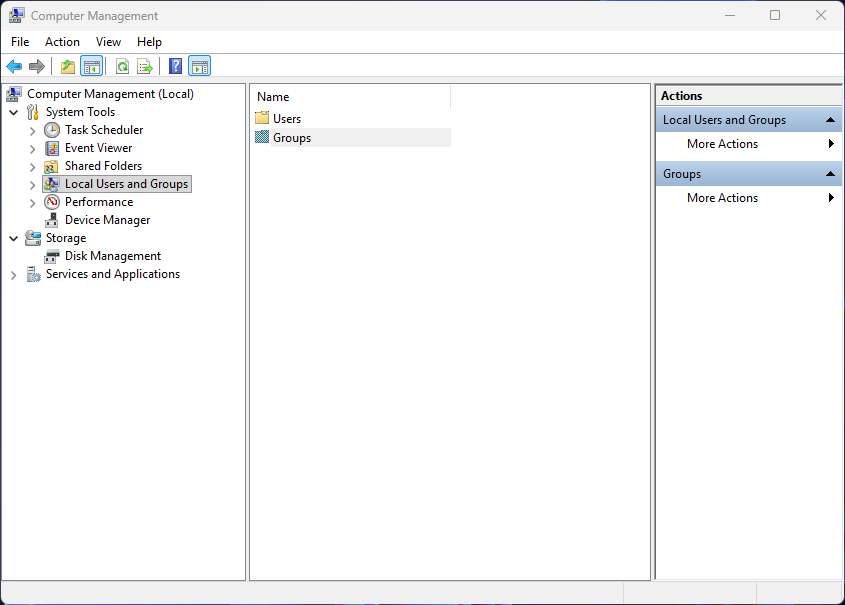Collapse the System Tools node
Viewport: 845px width, 605px height.
click(x=14, y=113)
